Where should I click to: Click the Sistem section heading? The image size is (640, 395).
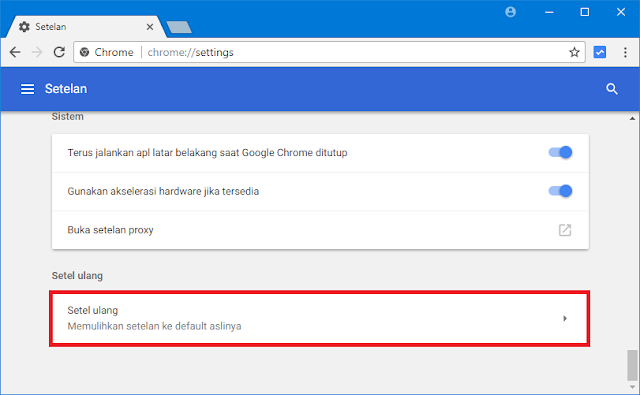click(68, 117)
